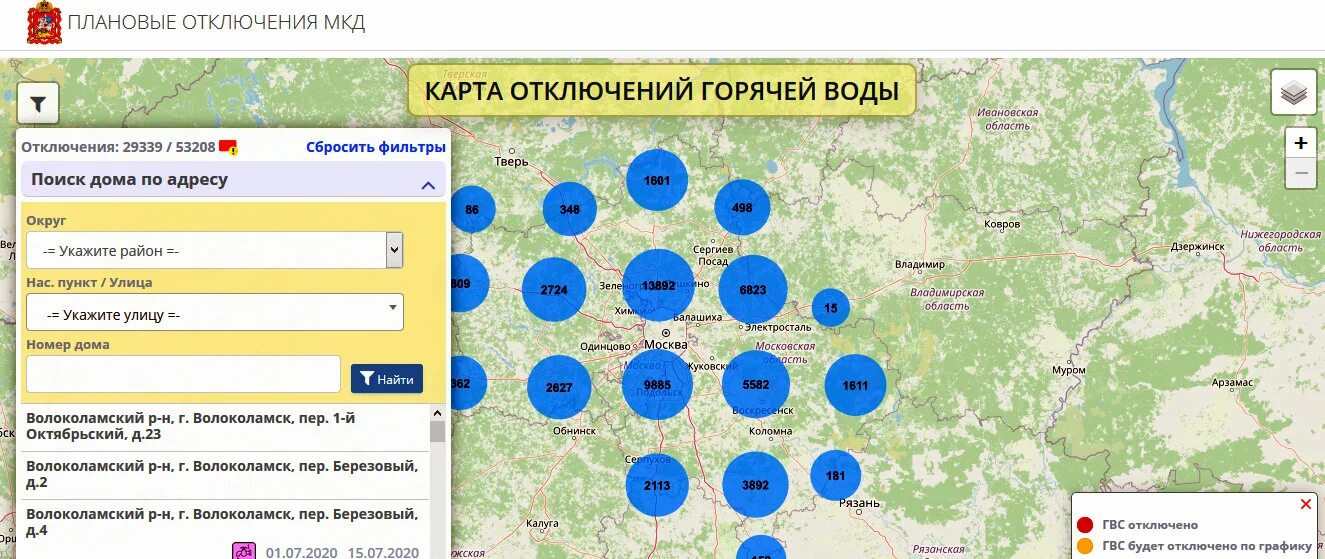Close the legend with the red X
Viewport: 1325px width, 559px height.
tap(1305, 504)
